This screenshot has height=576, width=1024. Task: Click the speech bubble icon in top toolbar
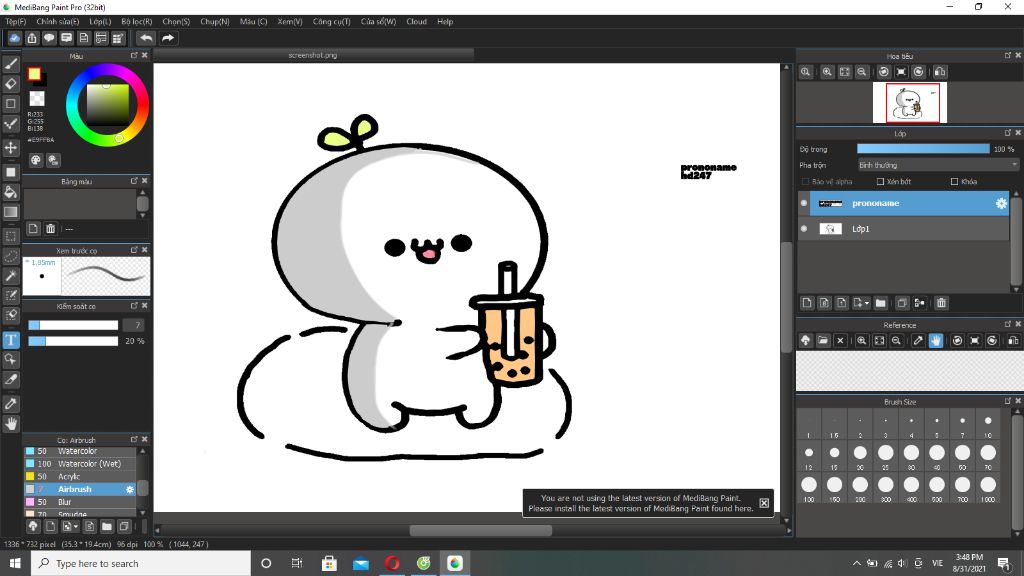coord(49,38)
